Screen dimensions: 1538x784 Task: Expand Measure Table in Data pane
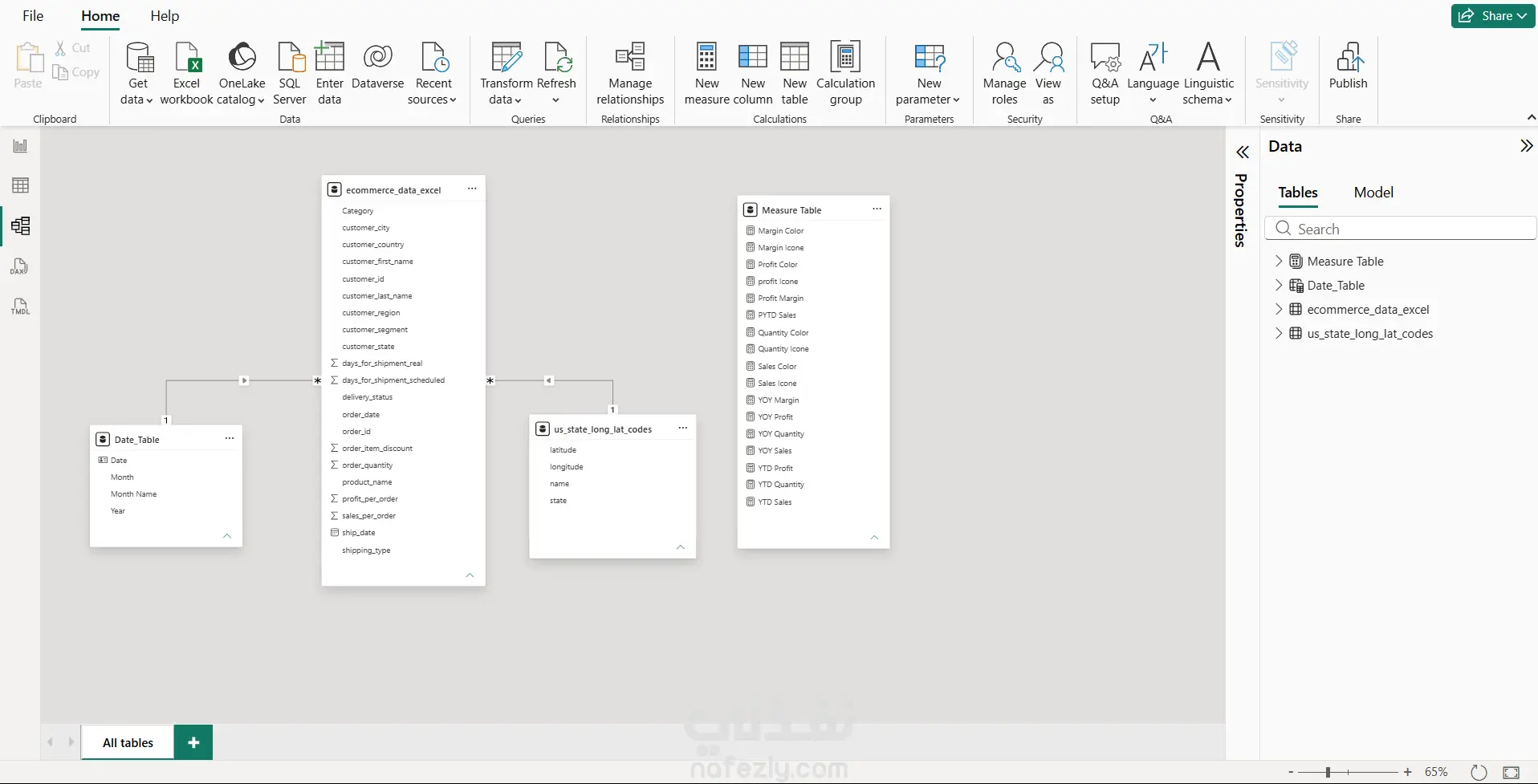[1279, 261]
